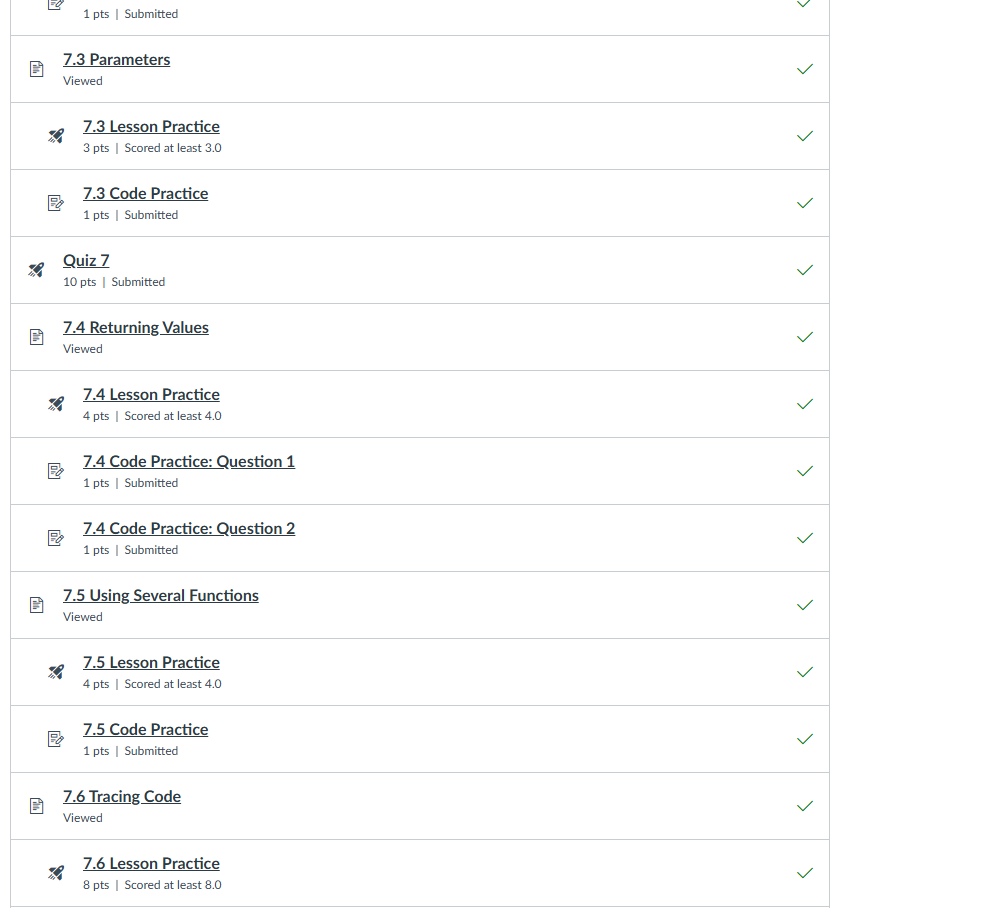Open 7.4 Code Practice: Question 2
The image size is (1005, 908).
click(x=189, y=529)
